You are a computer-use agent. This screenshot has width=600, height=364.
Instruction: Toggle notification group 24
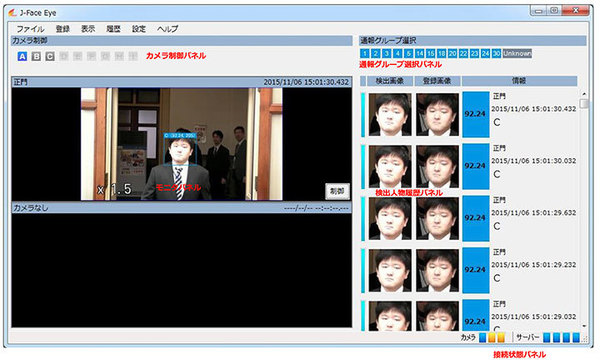(x=486, y=54)
